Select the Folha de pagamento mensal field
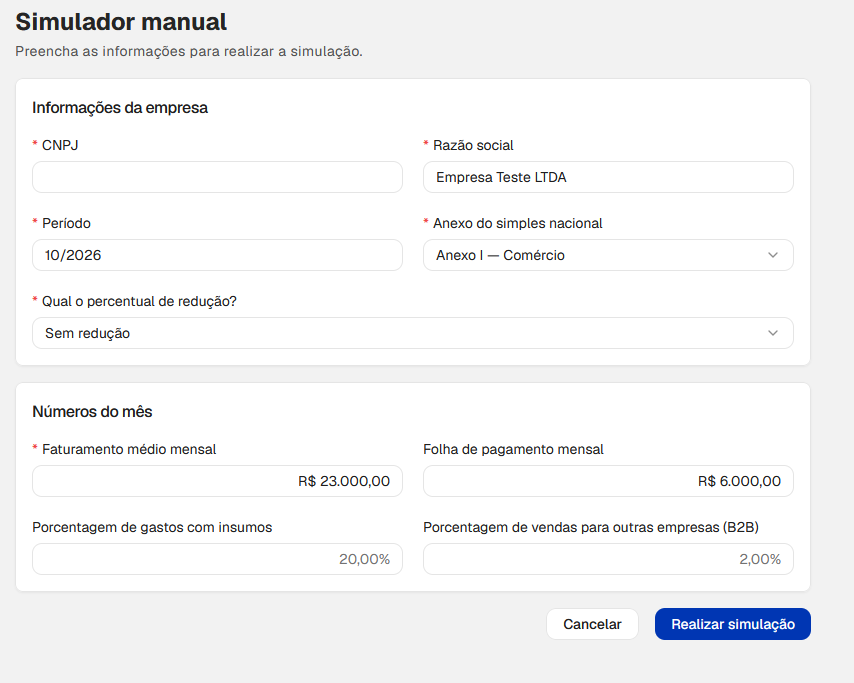This screenshot has height=683, width=854. click(x=608, y=481)
